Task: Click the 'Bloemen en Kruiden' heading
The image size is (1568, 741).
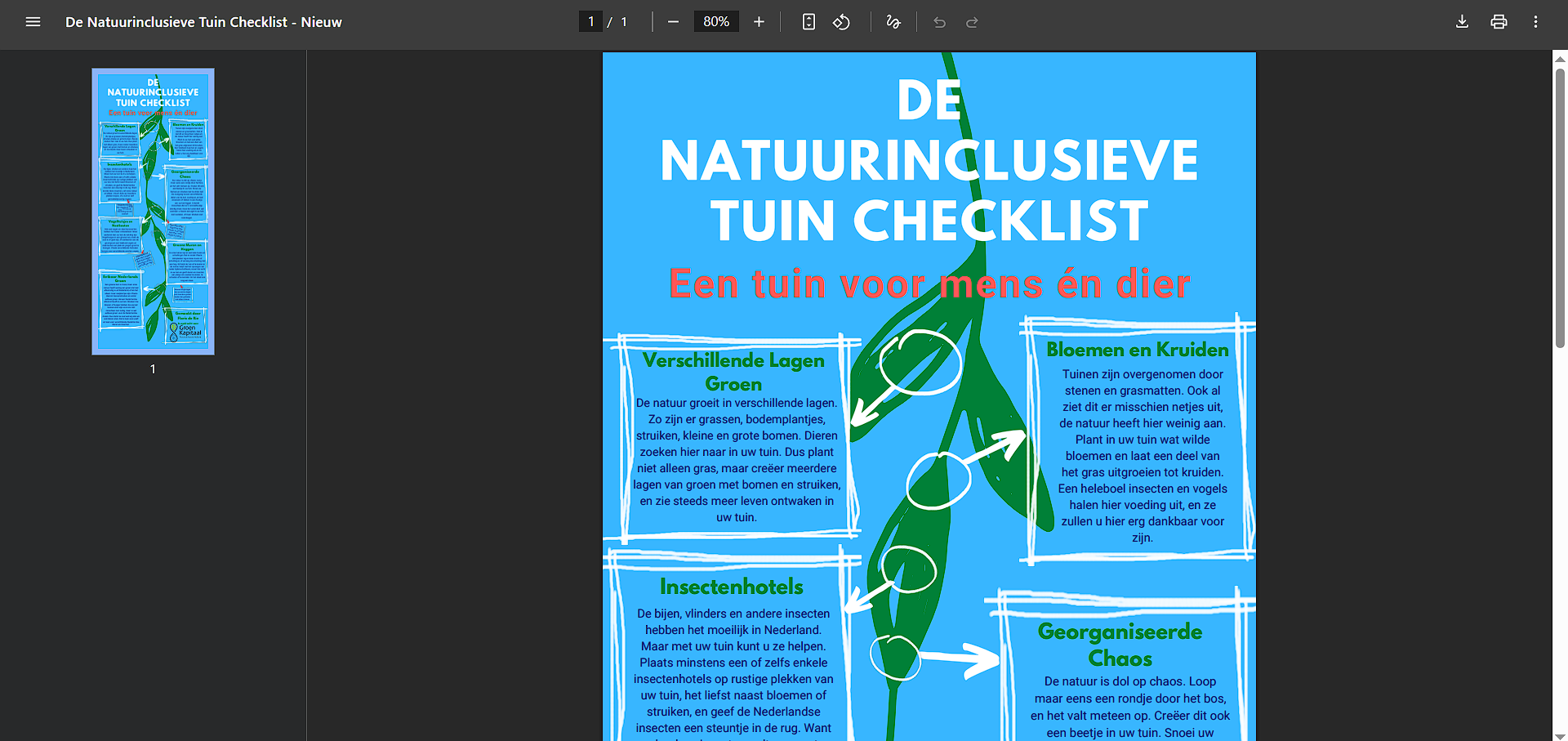Action: click(x=1137, y=350)
